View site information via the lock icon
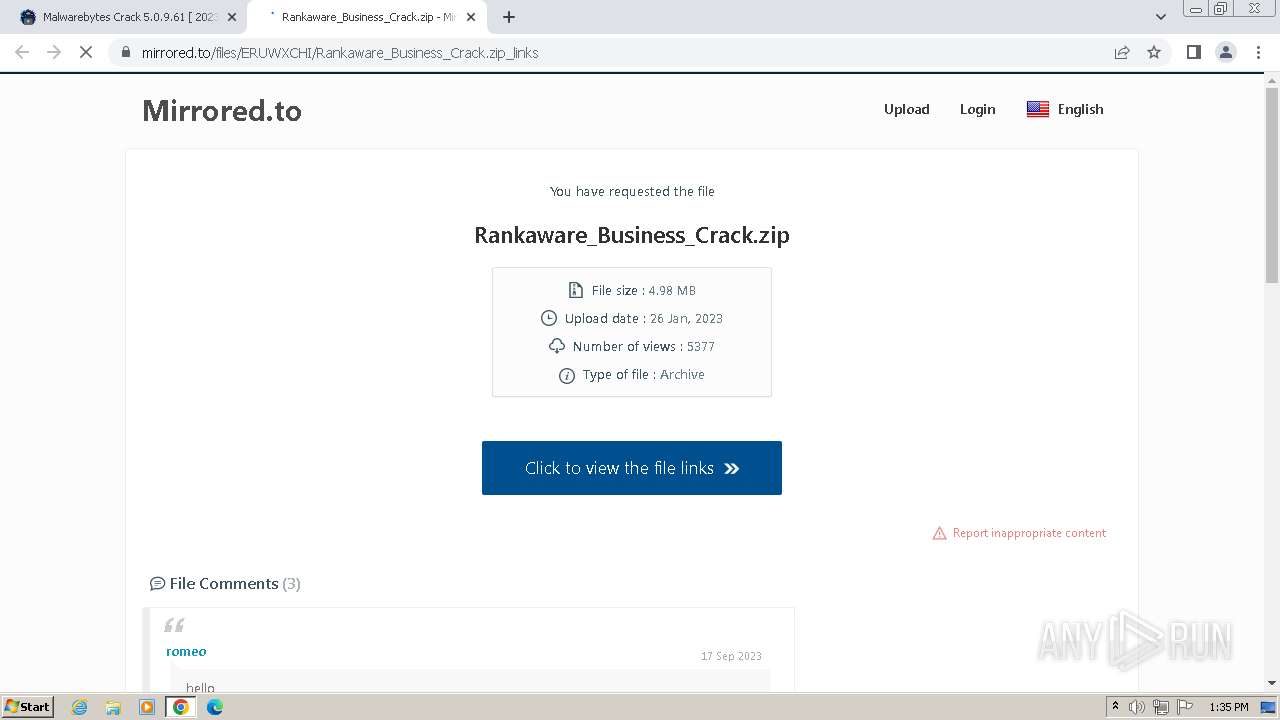 (126, 53)
